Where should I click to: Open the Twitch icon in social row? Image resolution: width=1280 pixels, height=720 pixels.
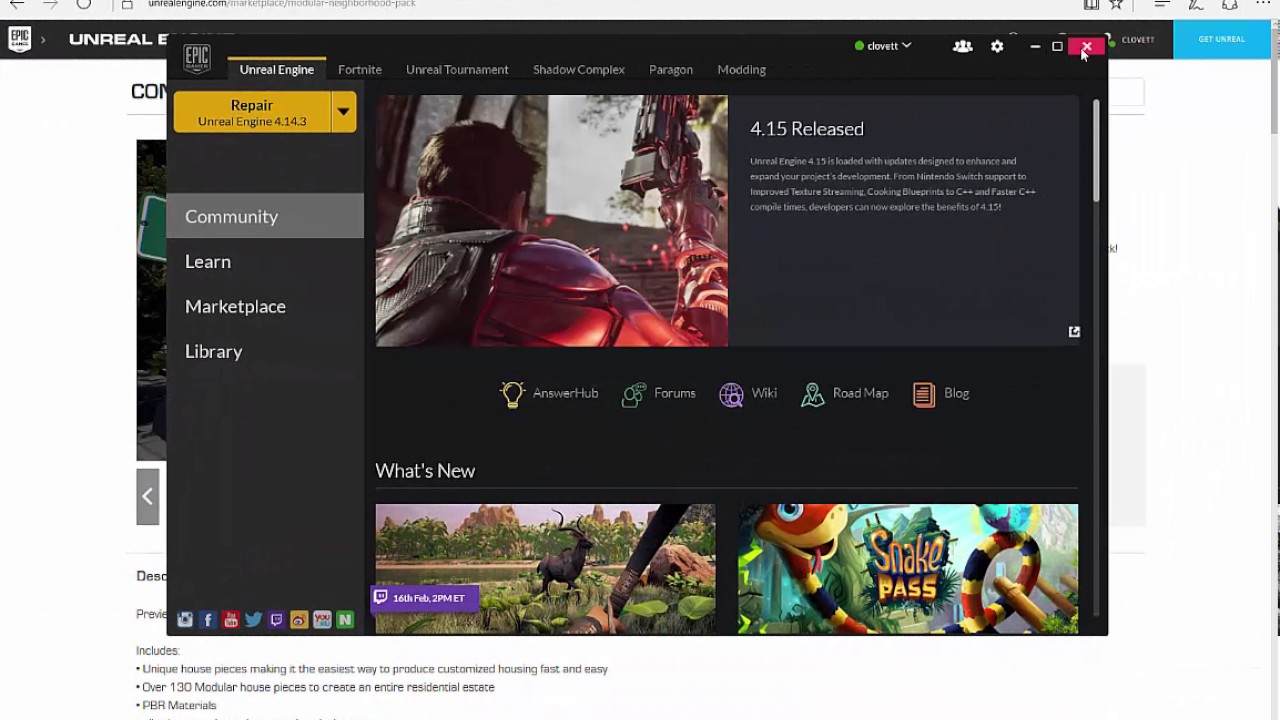[277, 620]
